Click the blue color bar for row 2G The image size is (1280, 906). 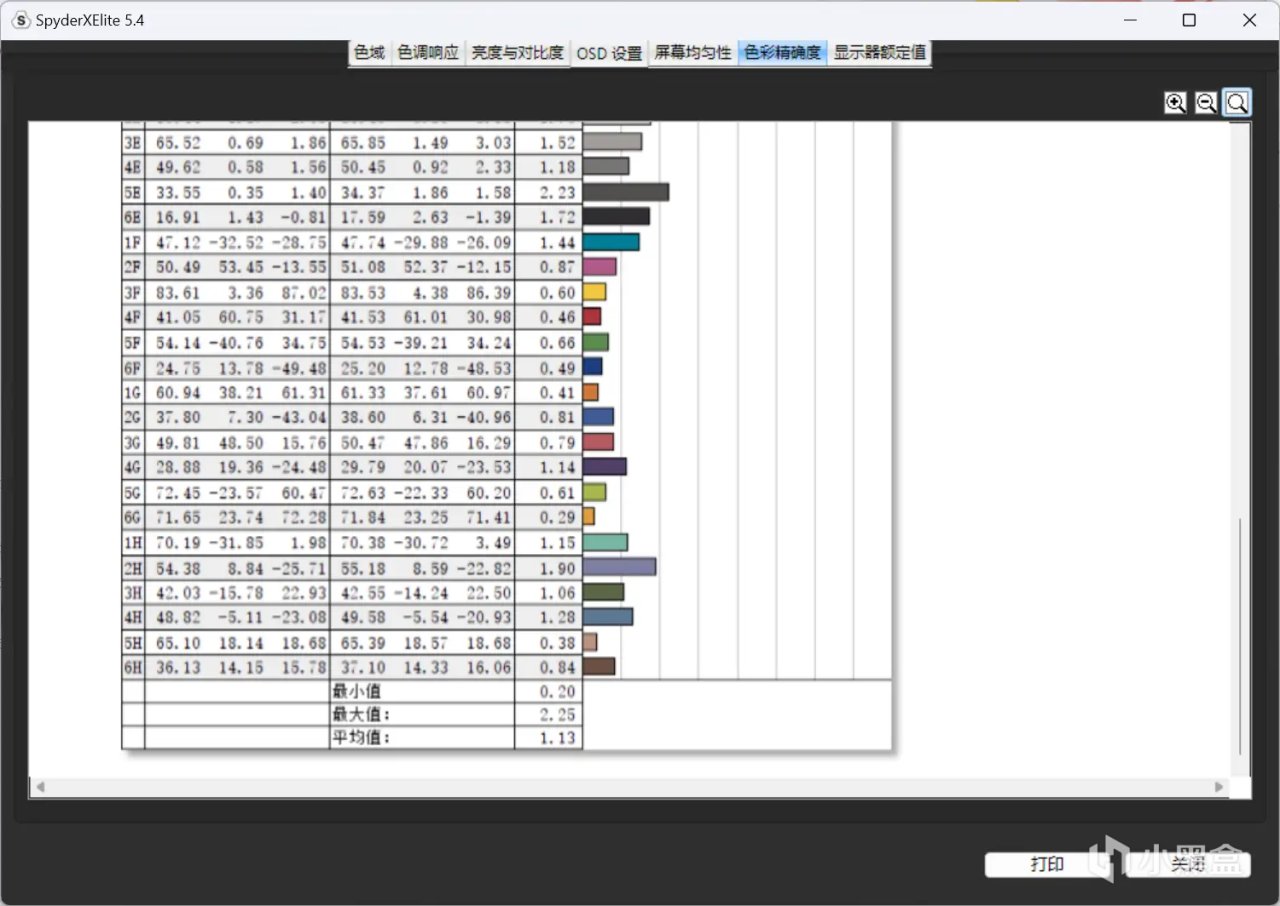coord(599,417)
